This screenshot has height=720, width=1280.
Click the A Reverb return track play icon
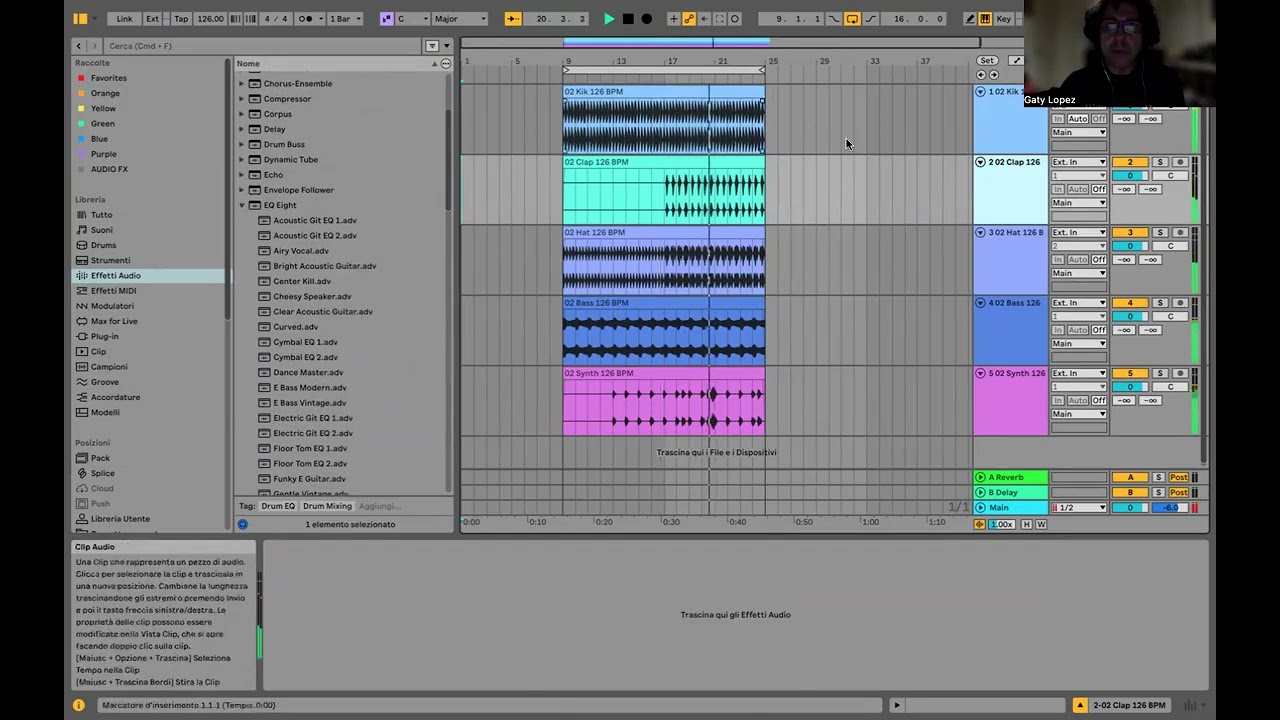click(x=980, y=477)
